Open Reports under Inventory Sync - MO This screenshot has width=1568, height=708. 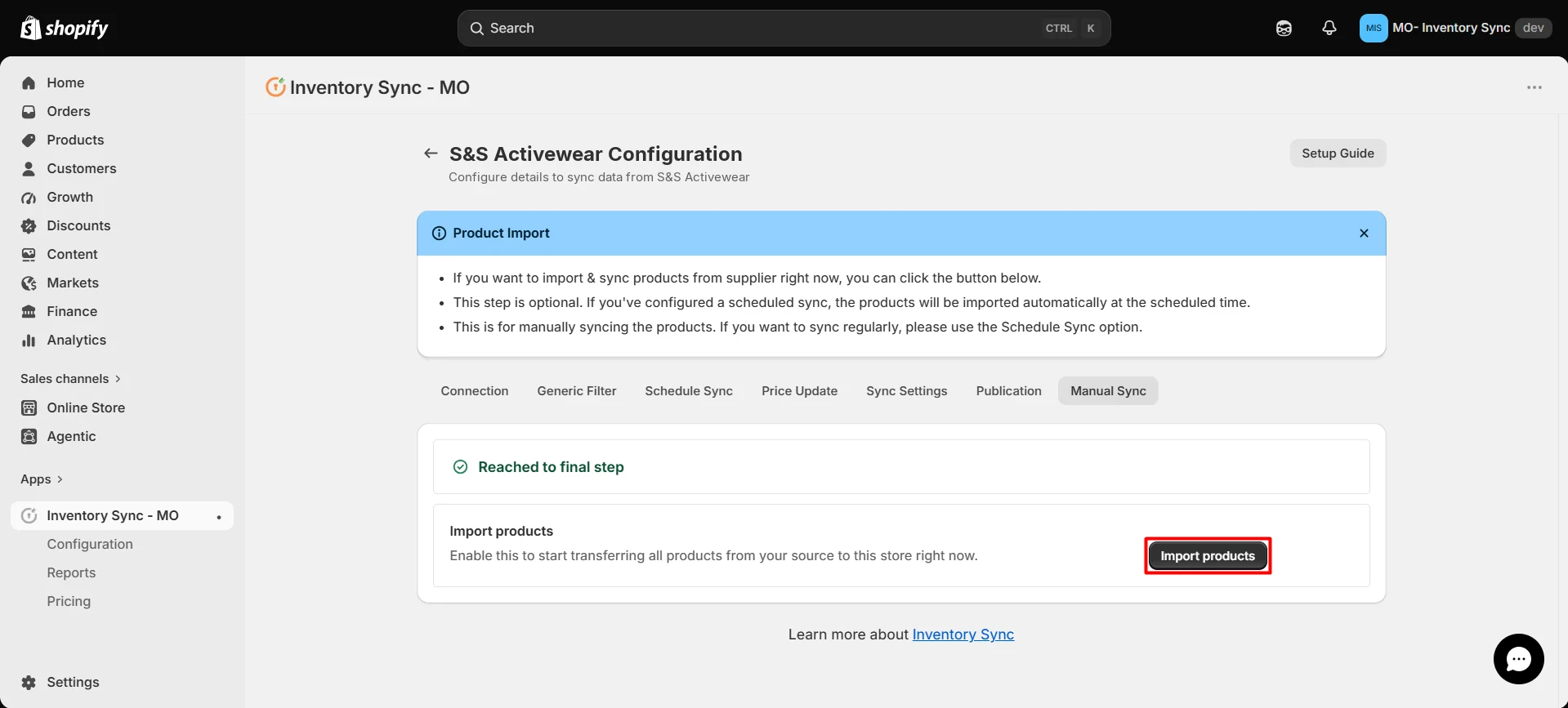pyautogui.click(x=71, y=573)
